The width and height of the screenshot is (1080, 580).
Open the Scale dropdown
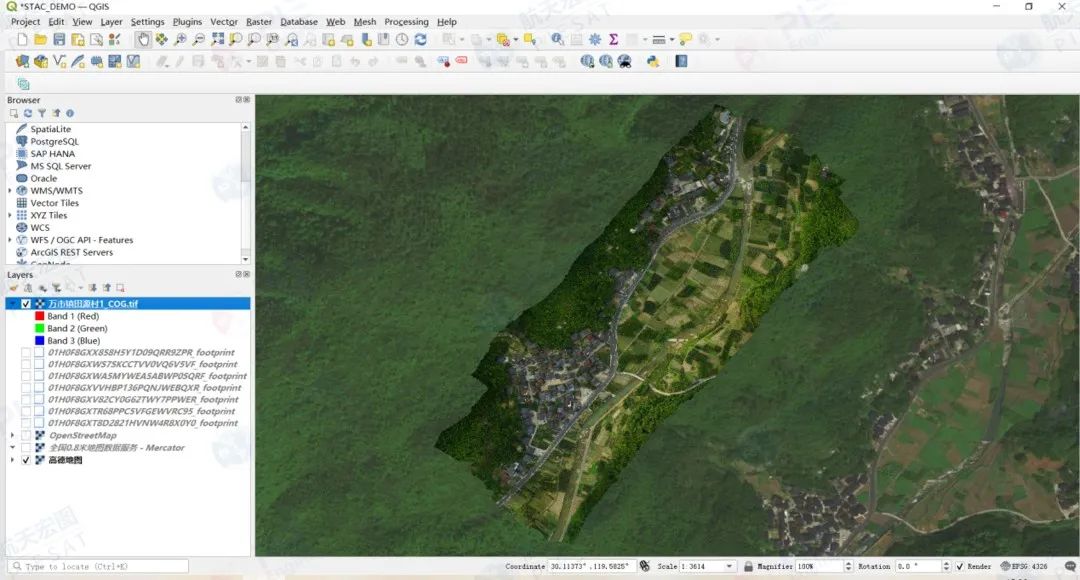729,566
